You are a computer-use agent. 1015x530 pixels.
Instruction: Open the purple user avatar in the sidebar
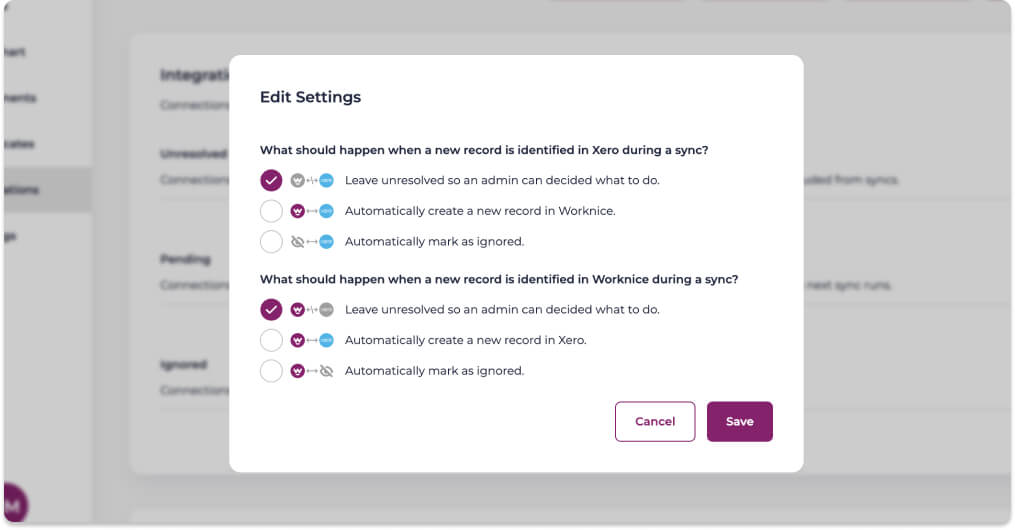[x=14, y=504]
